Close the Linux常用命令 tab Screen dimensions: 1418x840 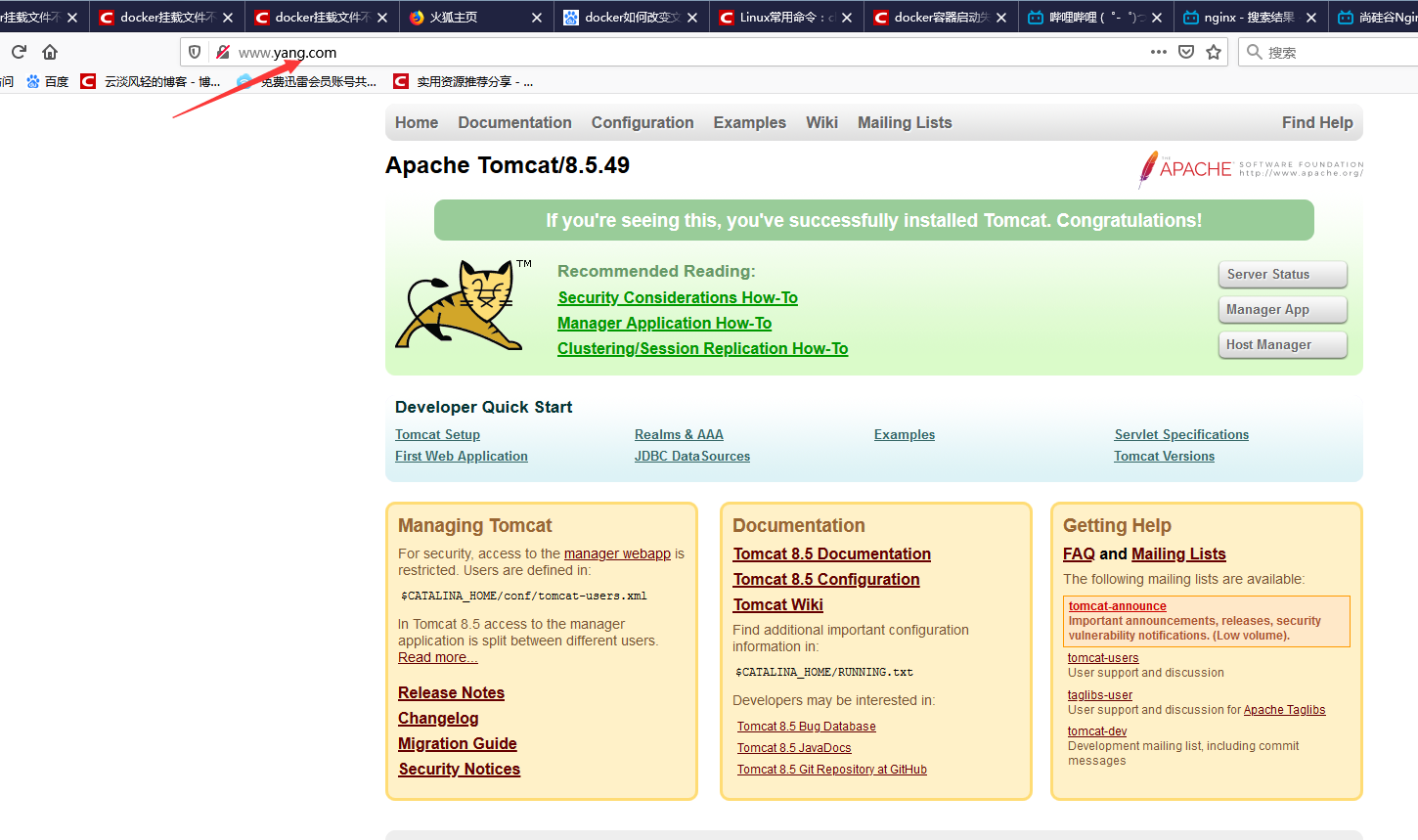[x=847, y=18]
